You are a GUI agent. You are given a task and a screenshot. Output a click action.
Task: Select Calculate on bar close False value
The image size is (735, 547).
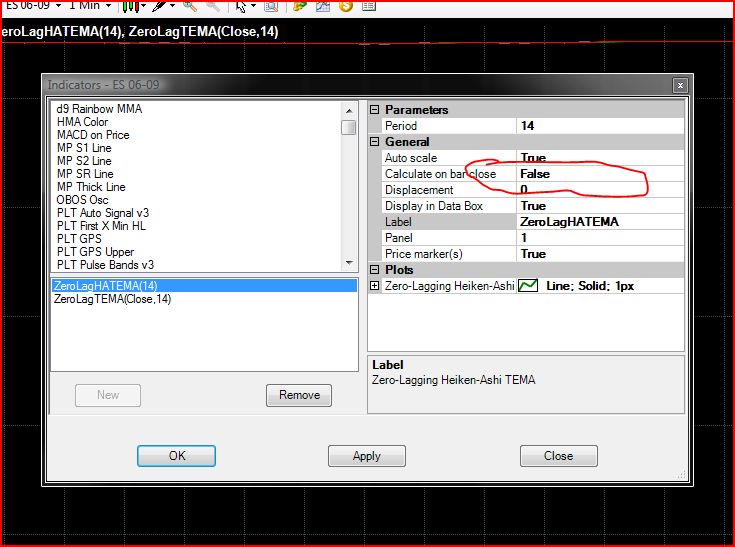click(x=600, y=174)
